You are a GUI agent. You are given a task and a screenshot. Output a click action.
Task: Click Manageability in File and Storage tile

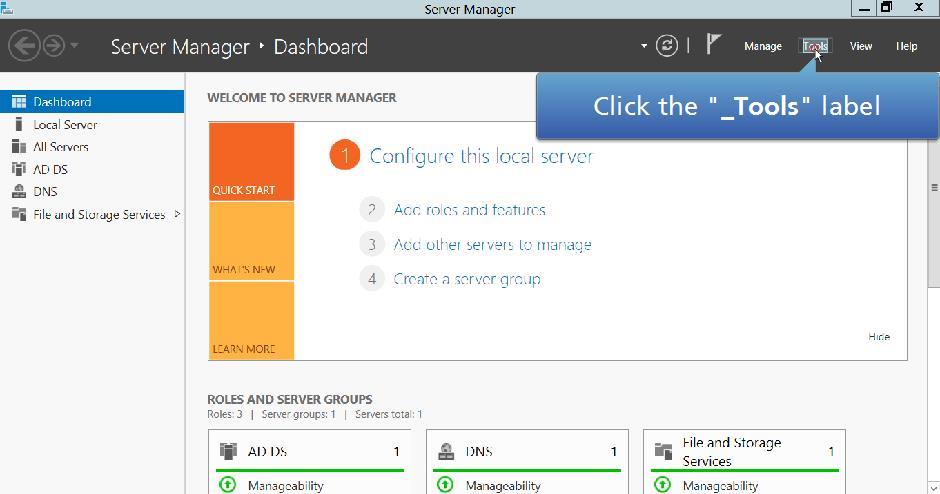coord(720,486)
